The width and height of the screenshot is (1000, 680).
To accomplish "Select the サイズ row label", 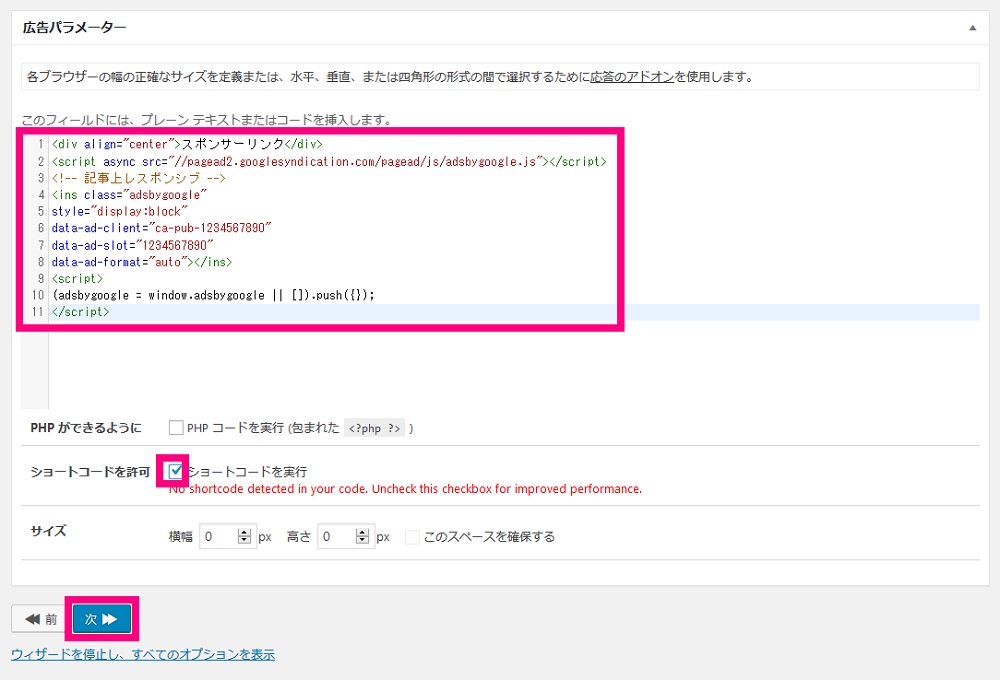I will coord(48,531).
